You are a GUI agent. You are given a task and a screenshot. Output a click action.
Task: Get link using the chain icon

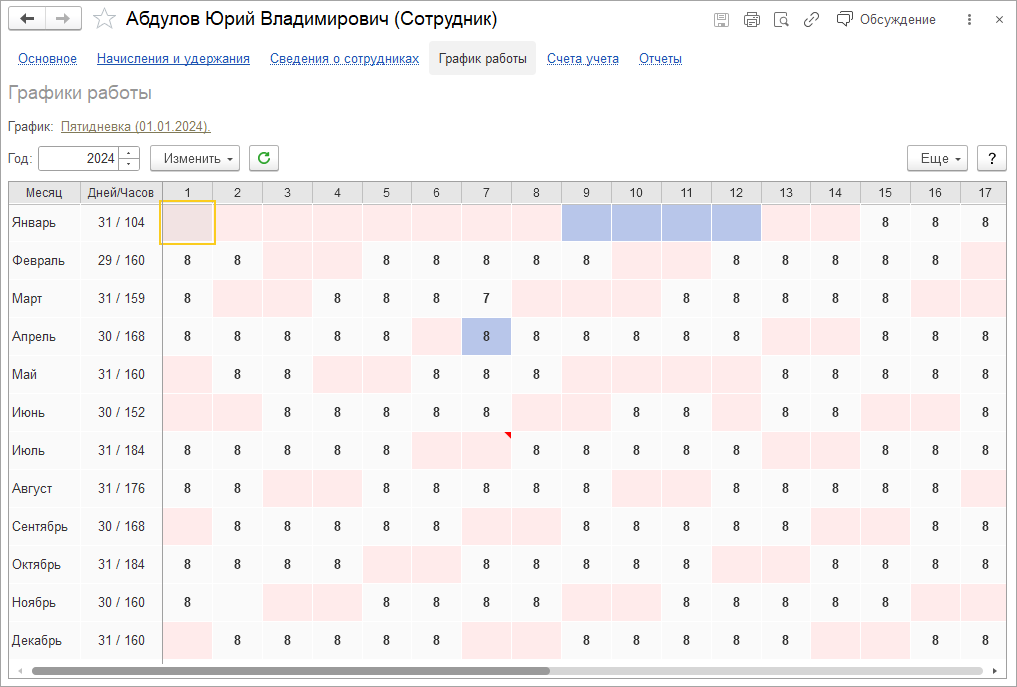811,19
